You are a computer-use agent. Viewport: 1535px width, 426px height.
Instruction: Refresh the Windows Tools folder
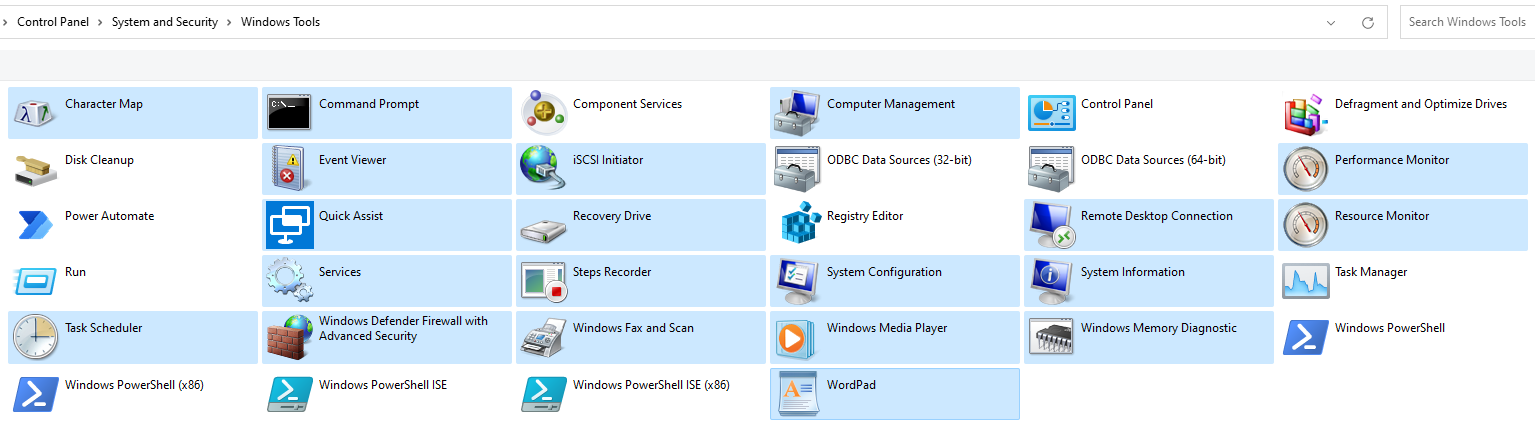pos(1368,22)
